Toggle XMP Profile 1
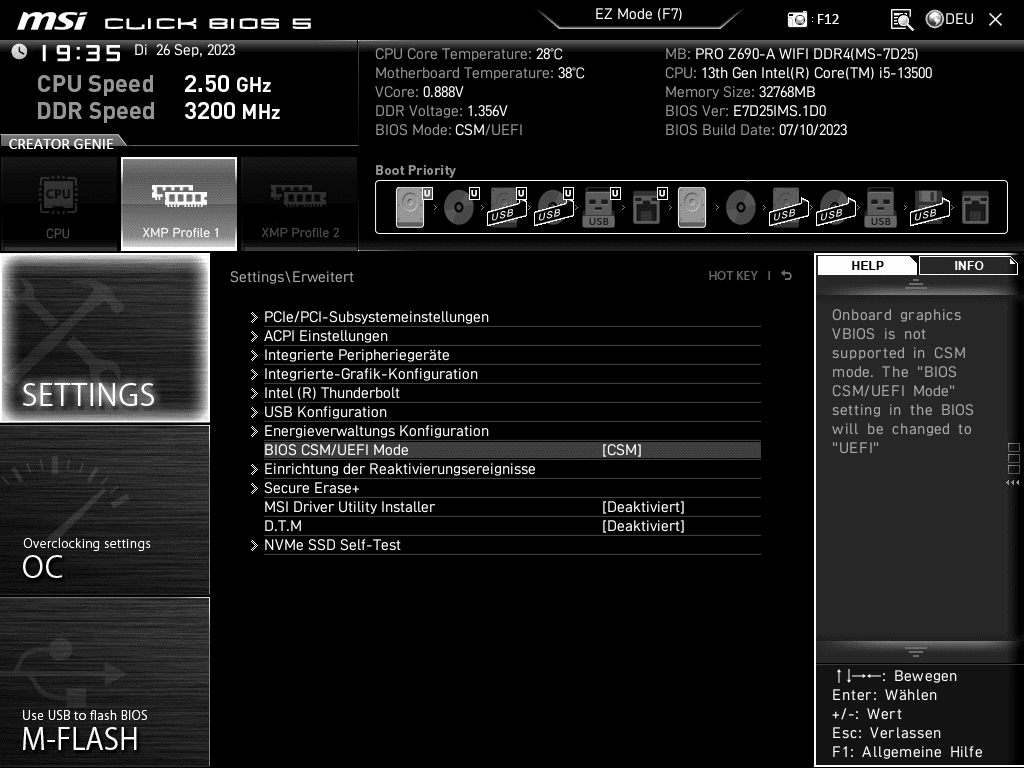The image size is (1024, 768). click(x=179, y=204)
